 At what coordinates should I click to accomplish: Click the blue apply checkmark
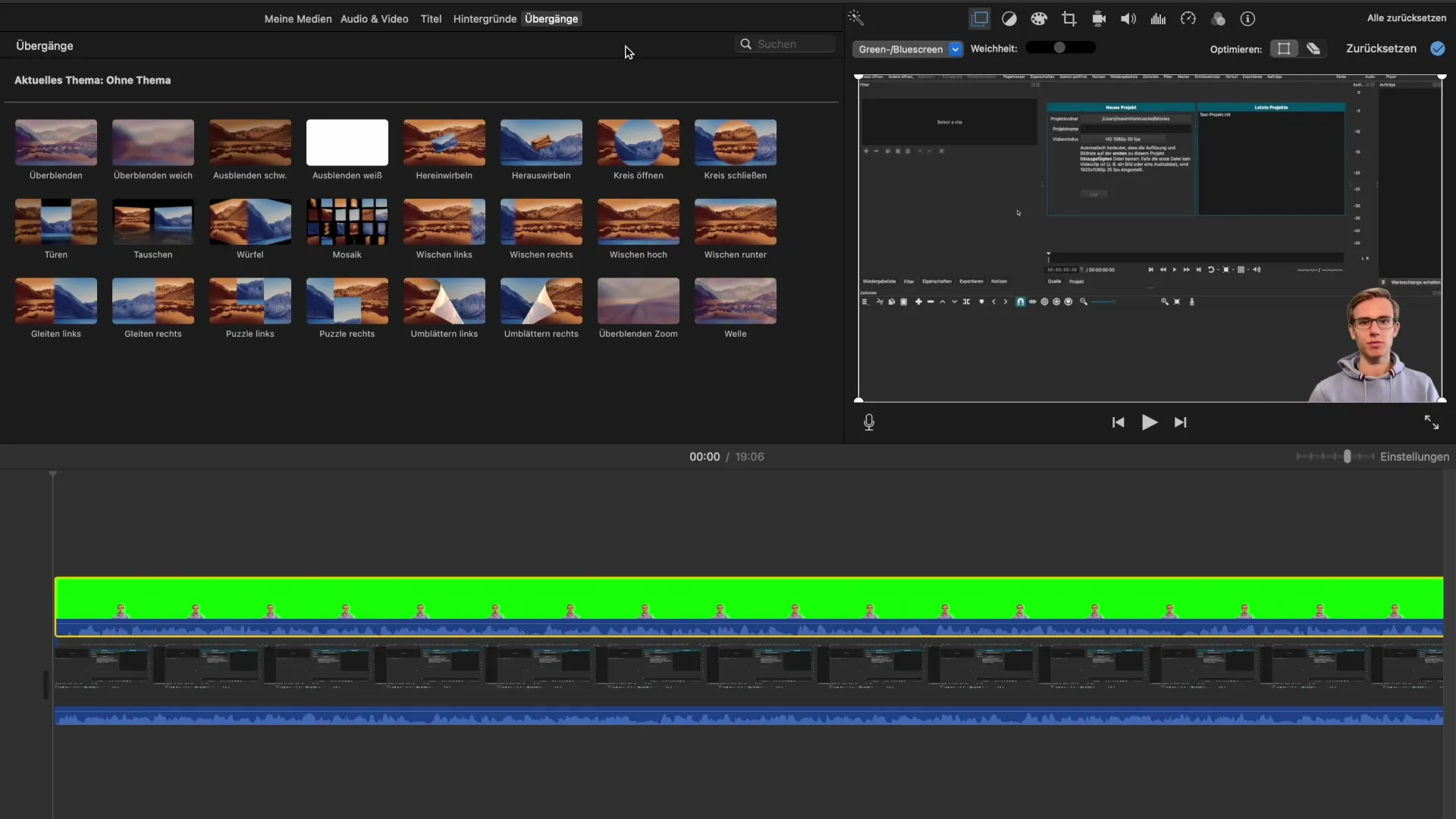pos(1438,49)
